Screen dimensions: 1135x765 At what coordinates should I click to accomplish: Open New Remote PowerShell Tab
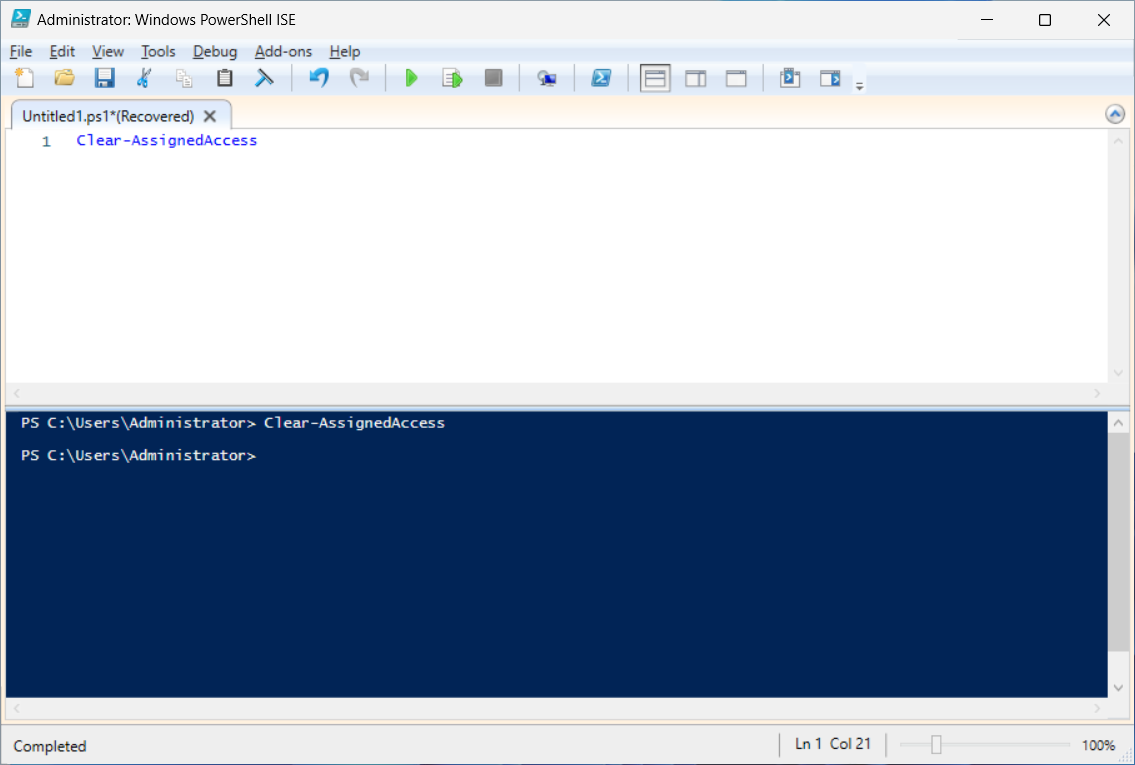(x=547, y=78)
